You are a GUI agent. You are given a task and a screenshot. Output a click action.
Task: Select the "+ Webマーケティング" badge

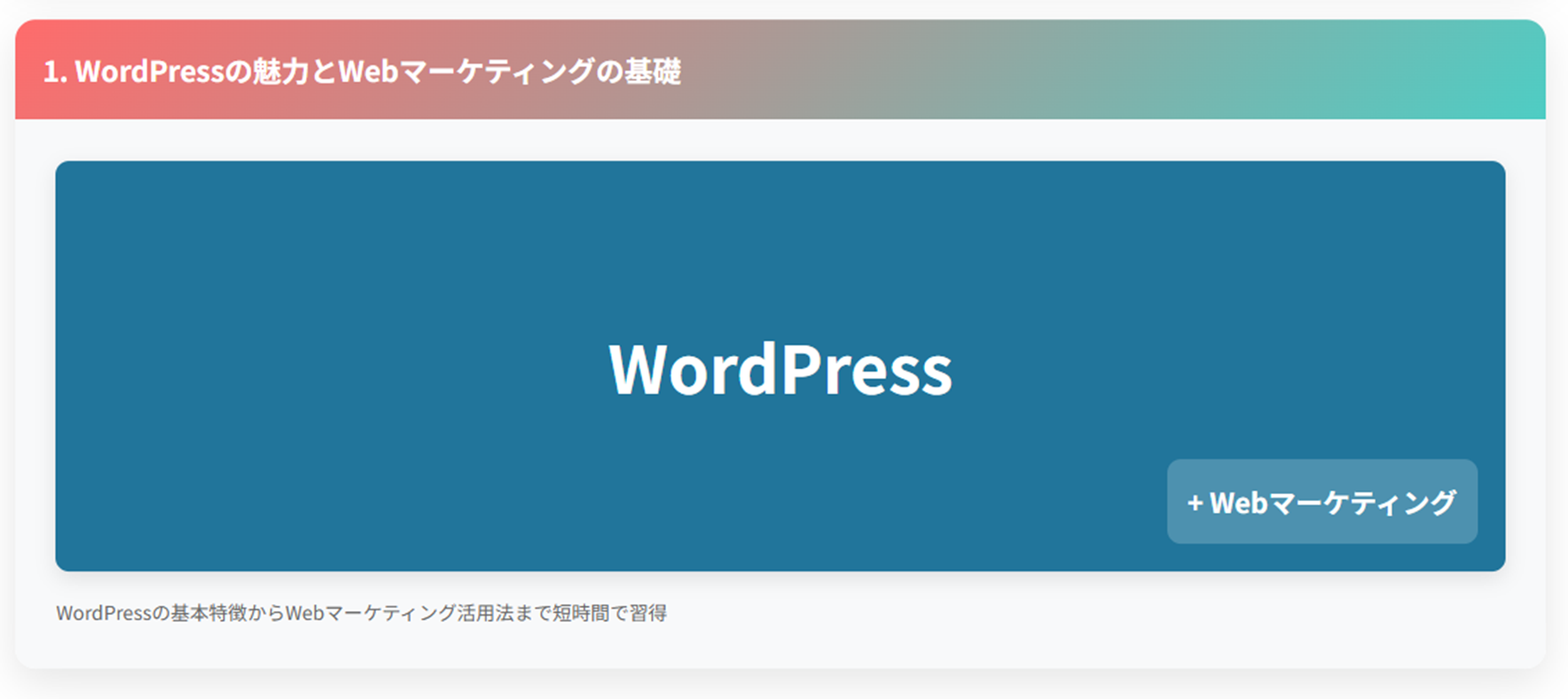click(1321, 501)
